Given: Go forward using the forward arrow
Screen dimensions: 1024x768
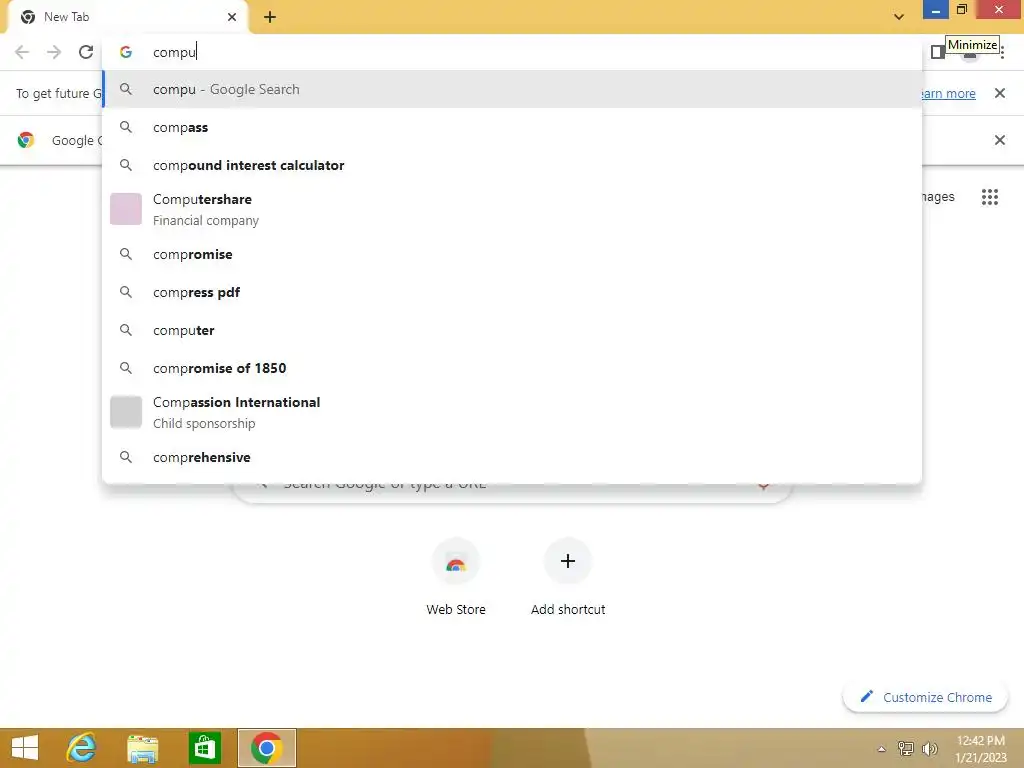Looking at the screenshot, I should (54, 52).
